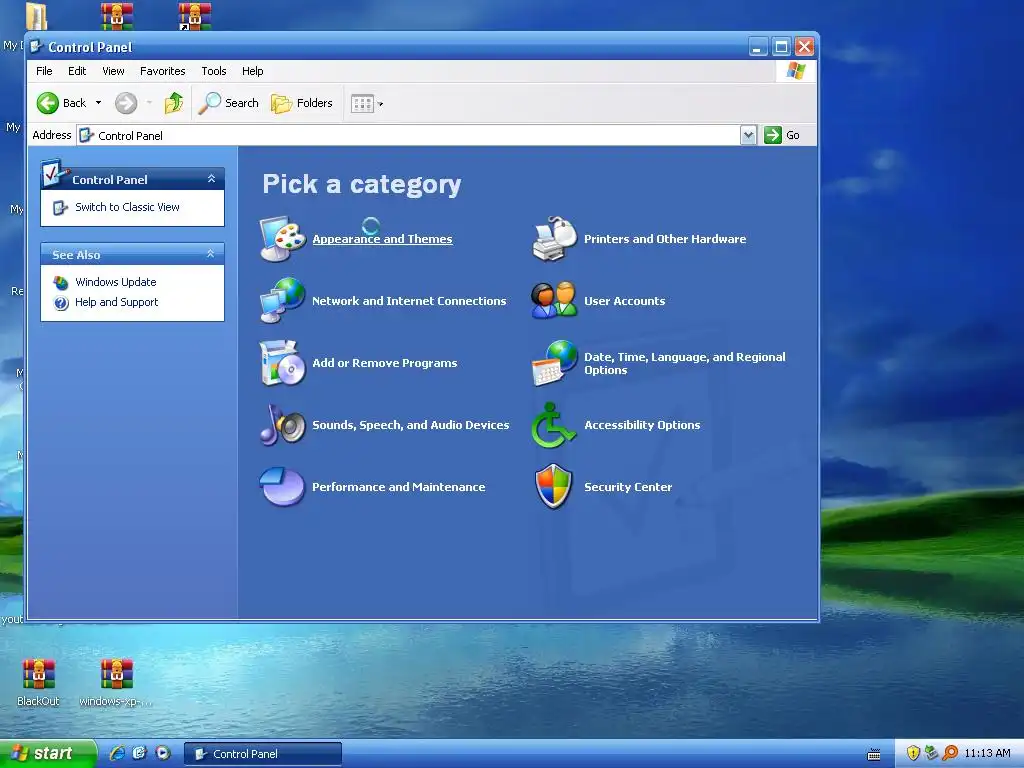1024x768 pixels.
Task: Toggle the Folders pane button
Action: coord(302,103)
